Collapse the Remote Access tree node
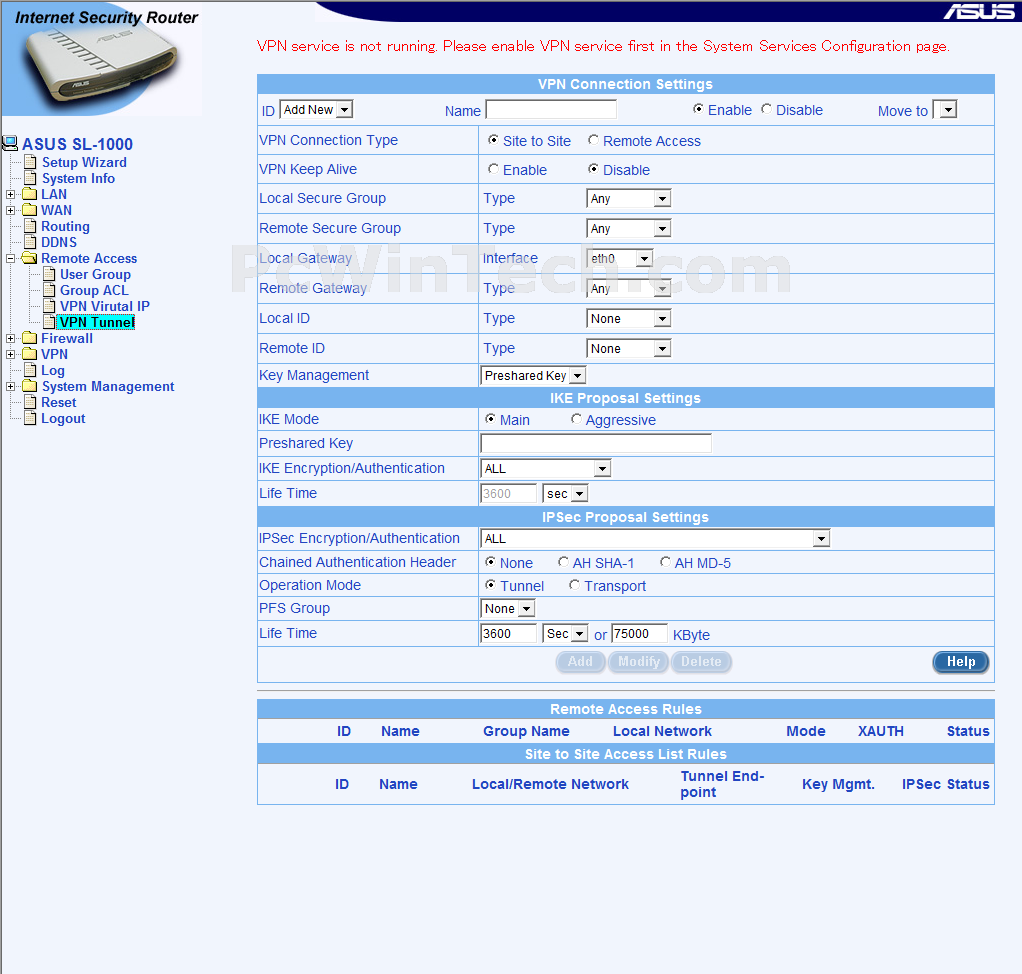This screenshot has width=1022, height=974. [x=10, y=258]
